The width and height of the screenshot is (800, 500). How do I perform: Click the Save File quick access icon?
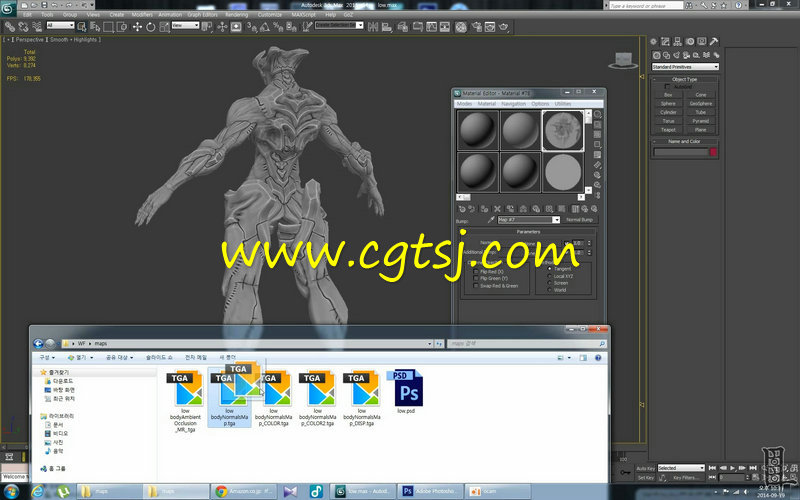pyautogui.click(x=44, y=5)
